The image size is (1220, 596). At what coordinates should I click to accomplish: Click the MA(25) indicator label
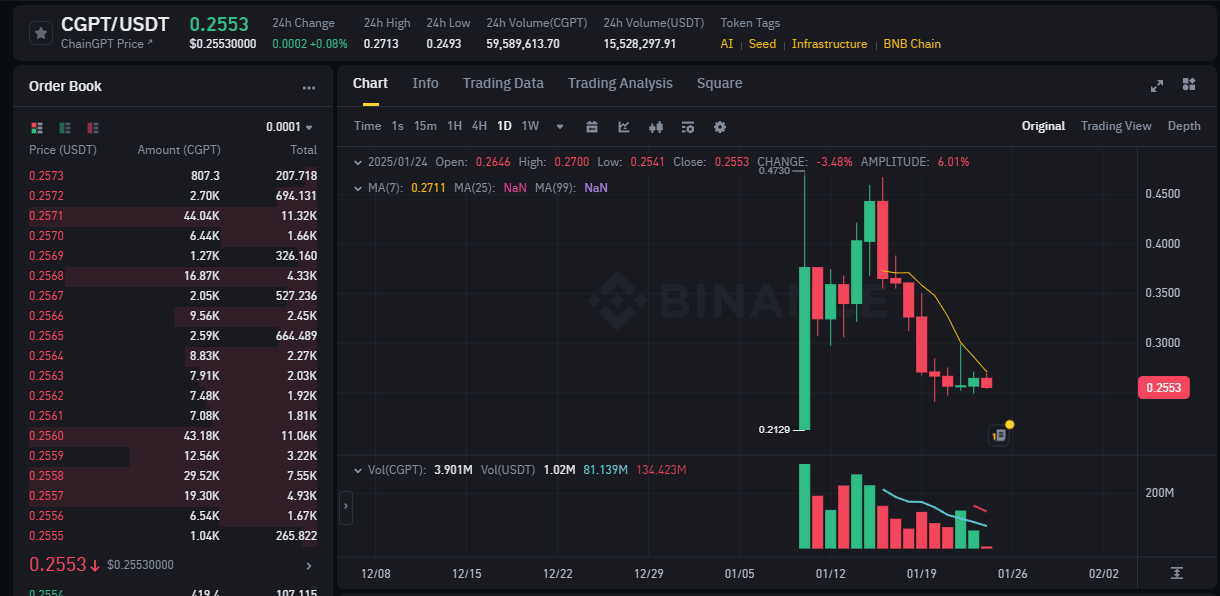[x=473, y=187]
